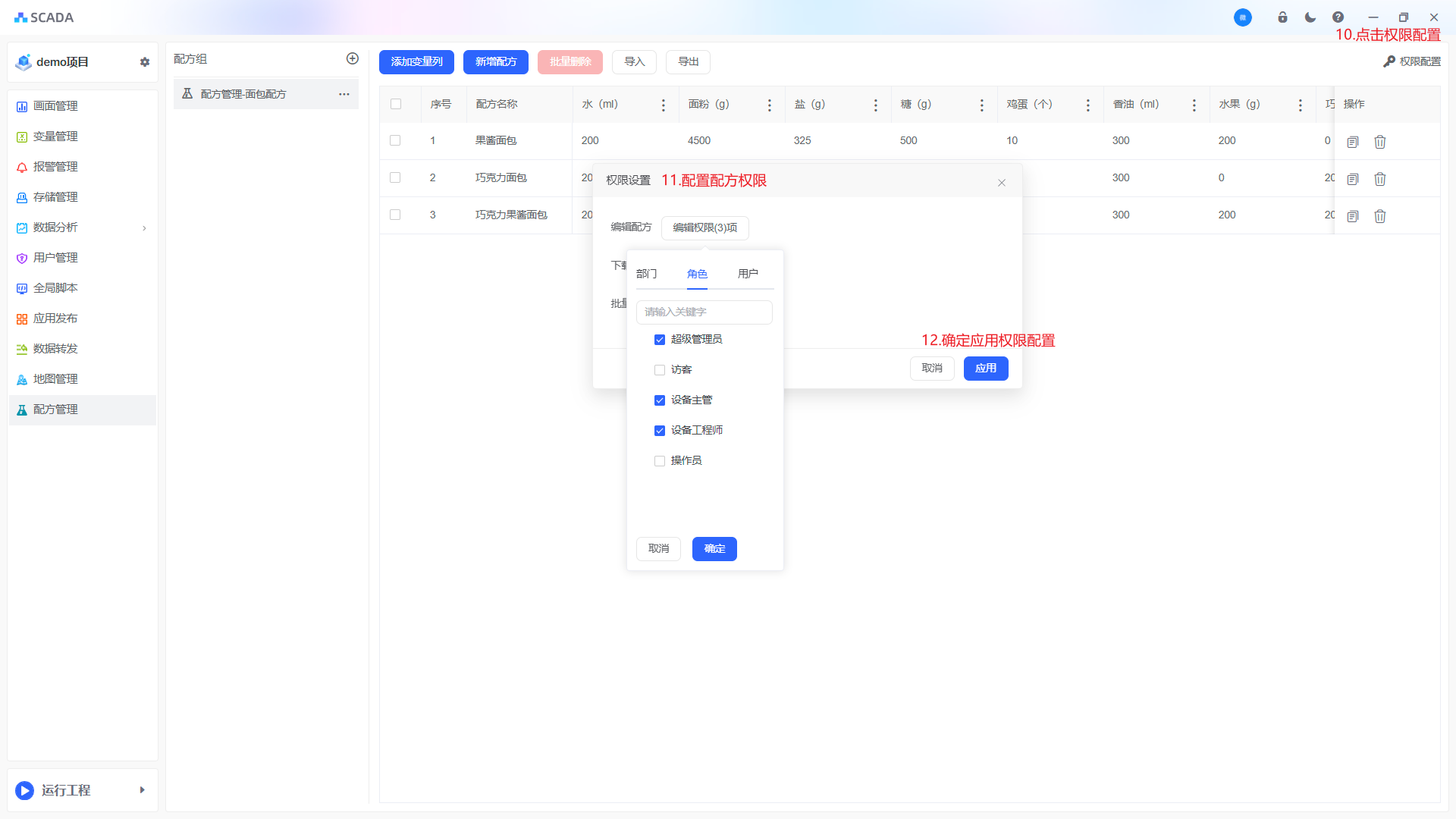The image size is (1456, 819).
Task: Confirm role selection with 确定 button
Action: click(x=714, y=549)
